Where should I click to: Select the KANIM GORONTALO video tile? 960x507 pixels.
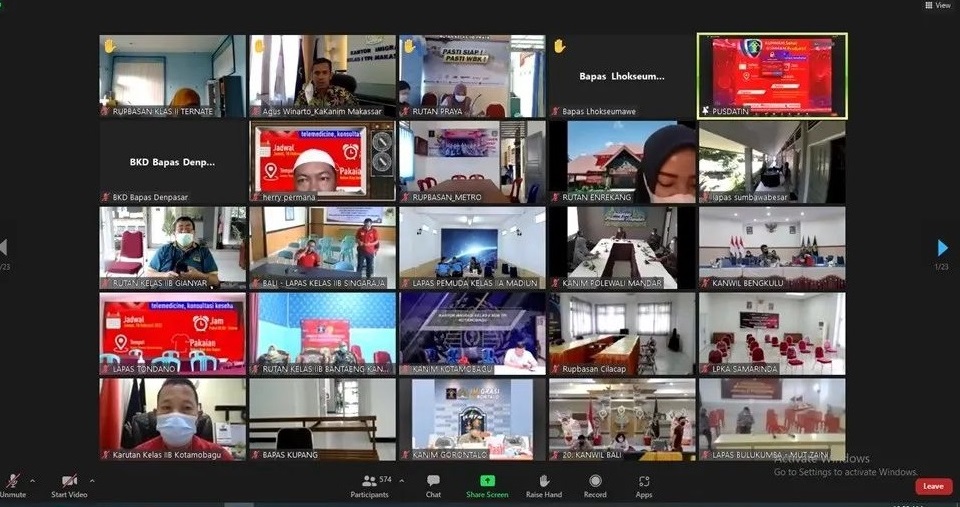(472, 419)
